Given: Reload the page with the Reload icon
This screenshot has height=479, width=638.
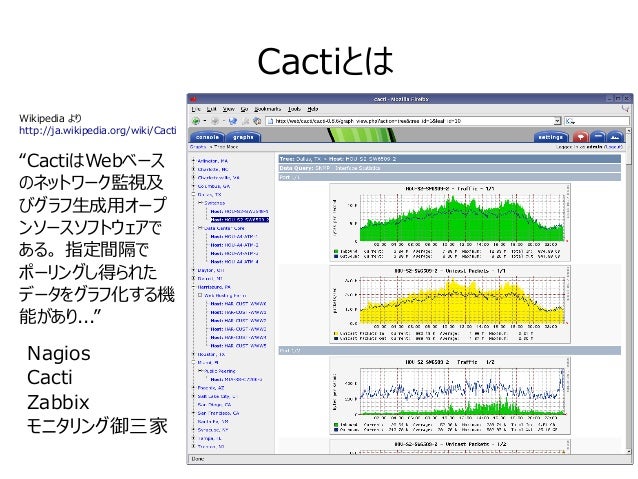Looking at the screenshot, I should [x=233, y=121].
